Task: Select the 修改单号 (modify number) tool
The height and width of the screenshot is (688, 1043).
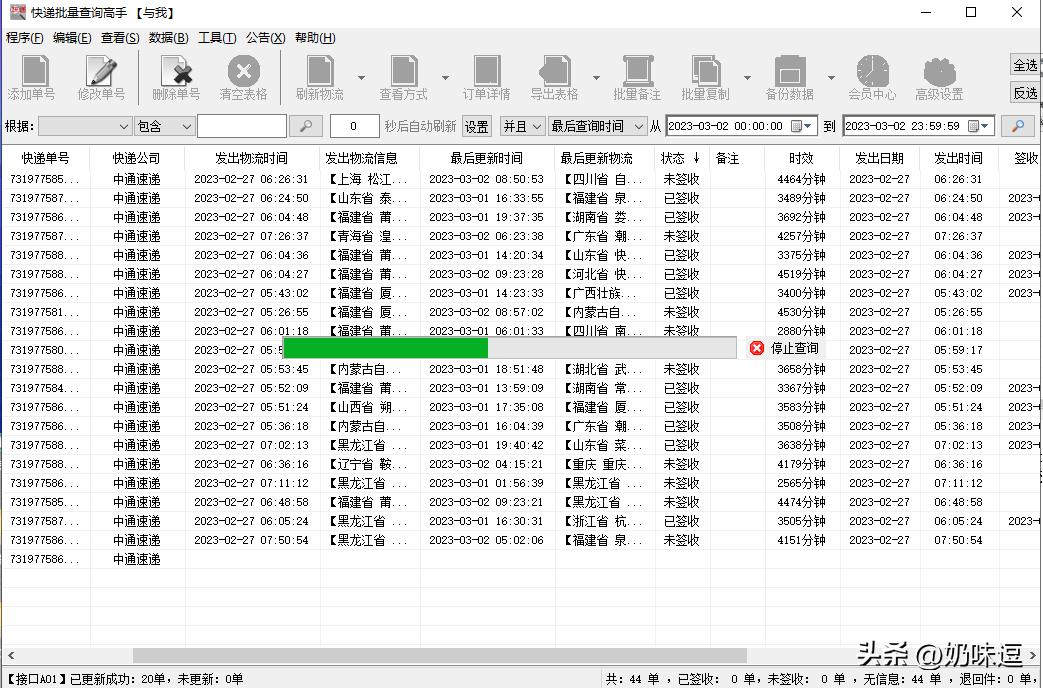Action: [99, 75]
